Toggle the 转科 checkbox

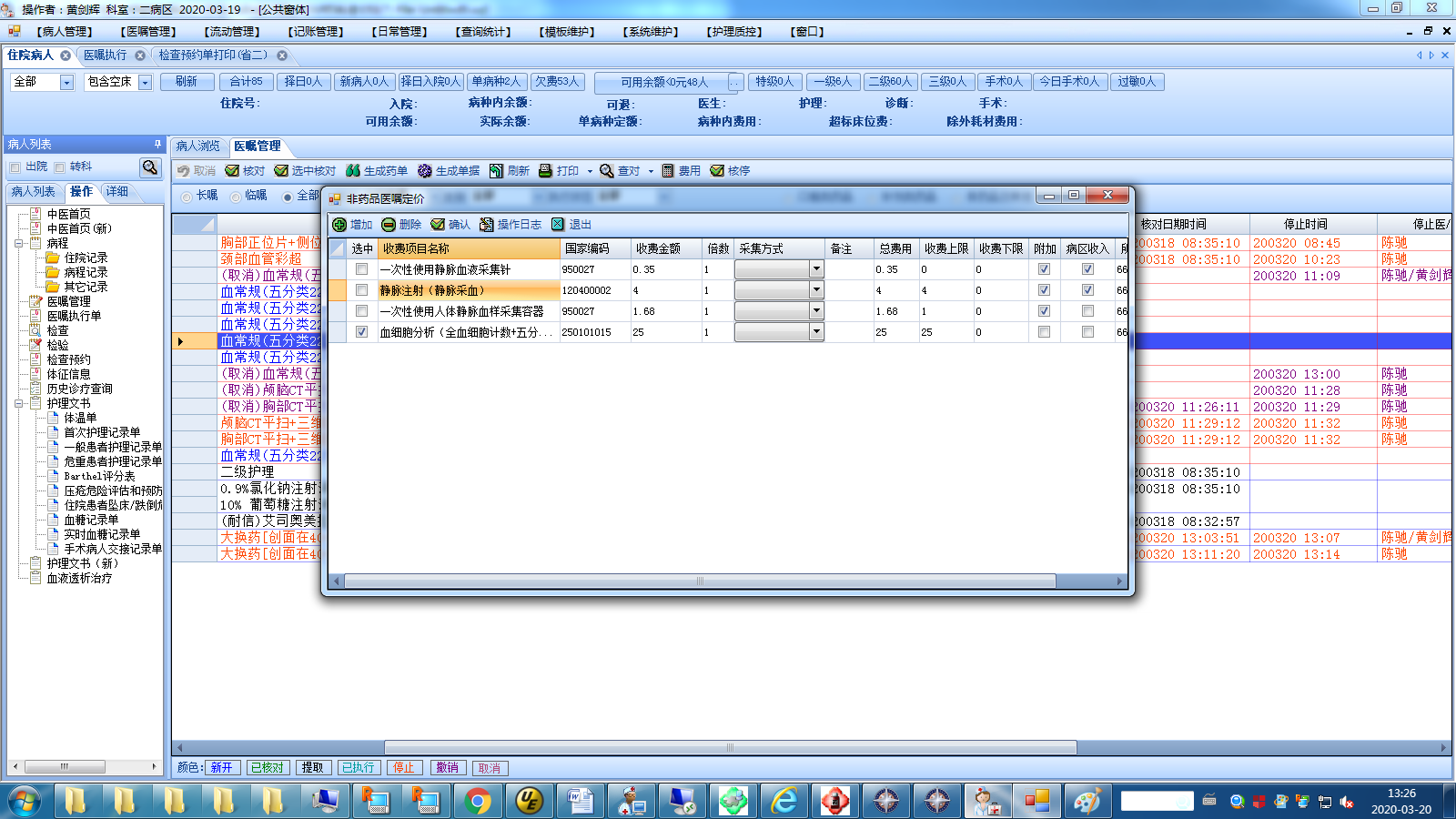[x=59, y=167]
